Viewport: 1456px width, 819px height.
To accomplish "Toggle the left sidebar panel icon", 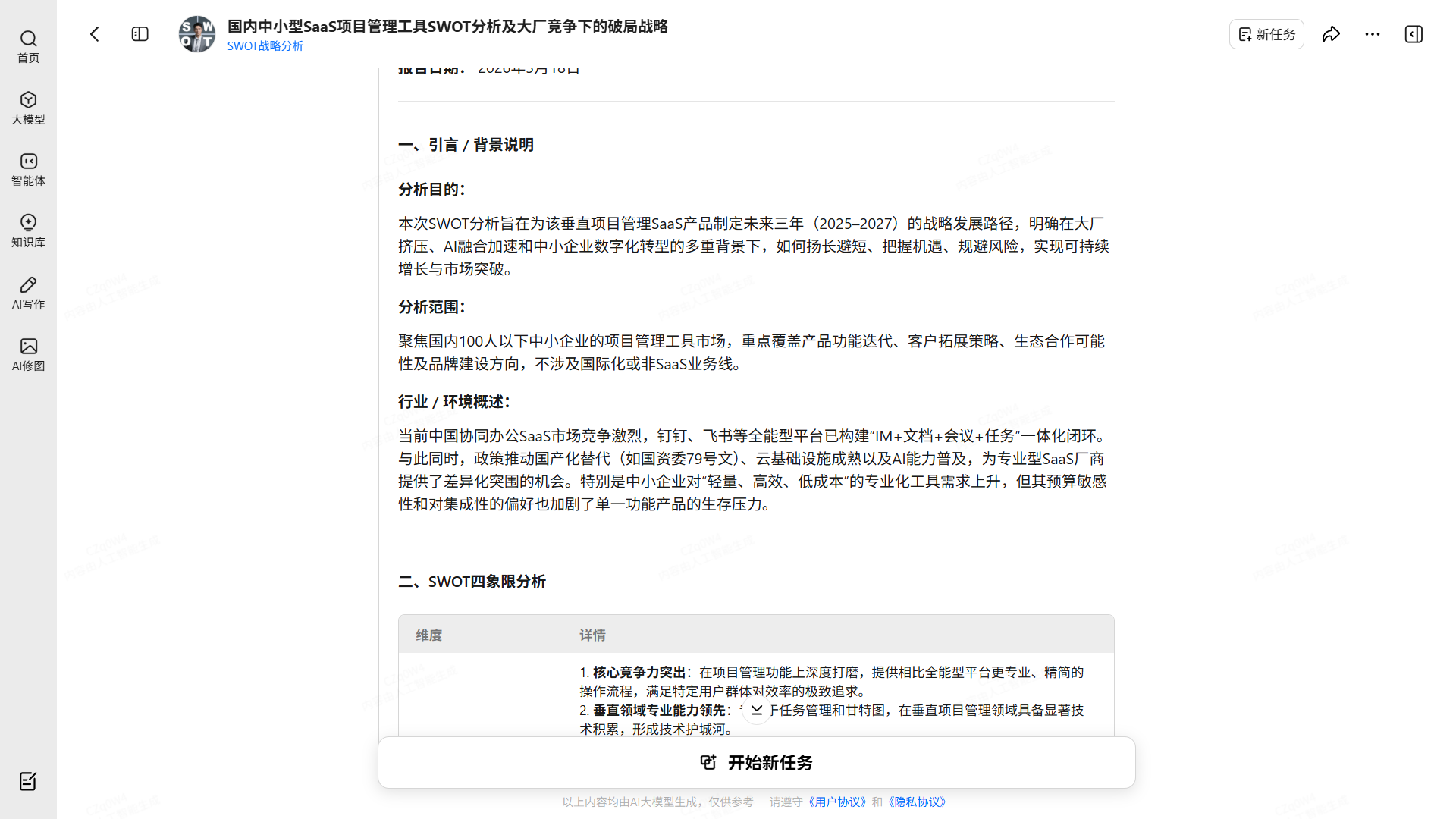I will pyautogui.click(x=140, y=34).
